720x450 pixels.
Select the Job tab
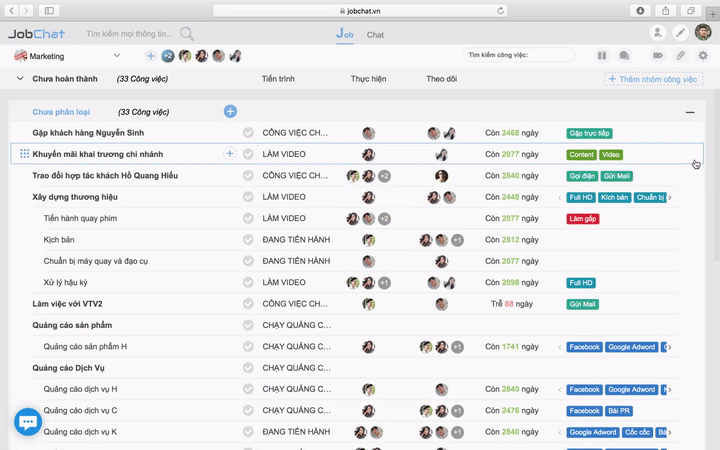[345, 35]
